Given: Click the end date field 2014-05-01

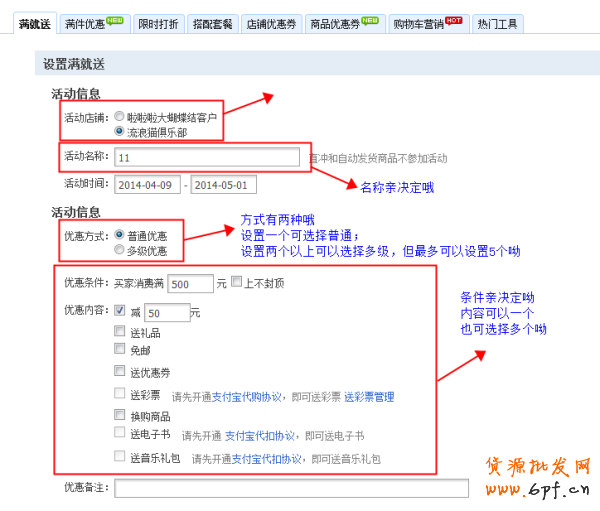Looking at the screenshot, I should pos(224,185).
